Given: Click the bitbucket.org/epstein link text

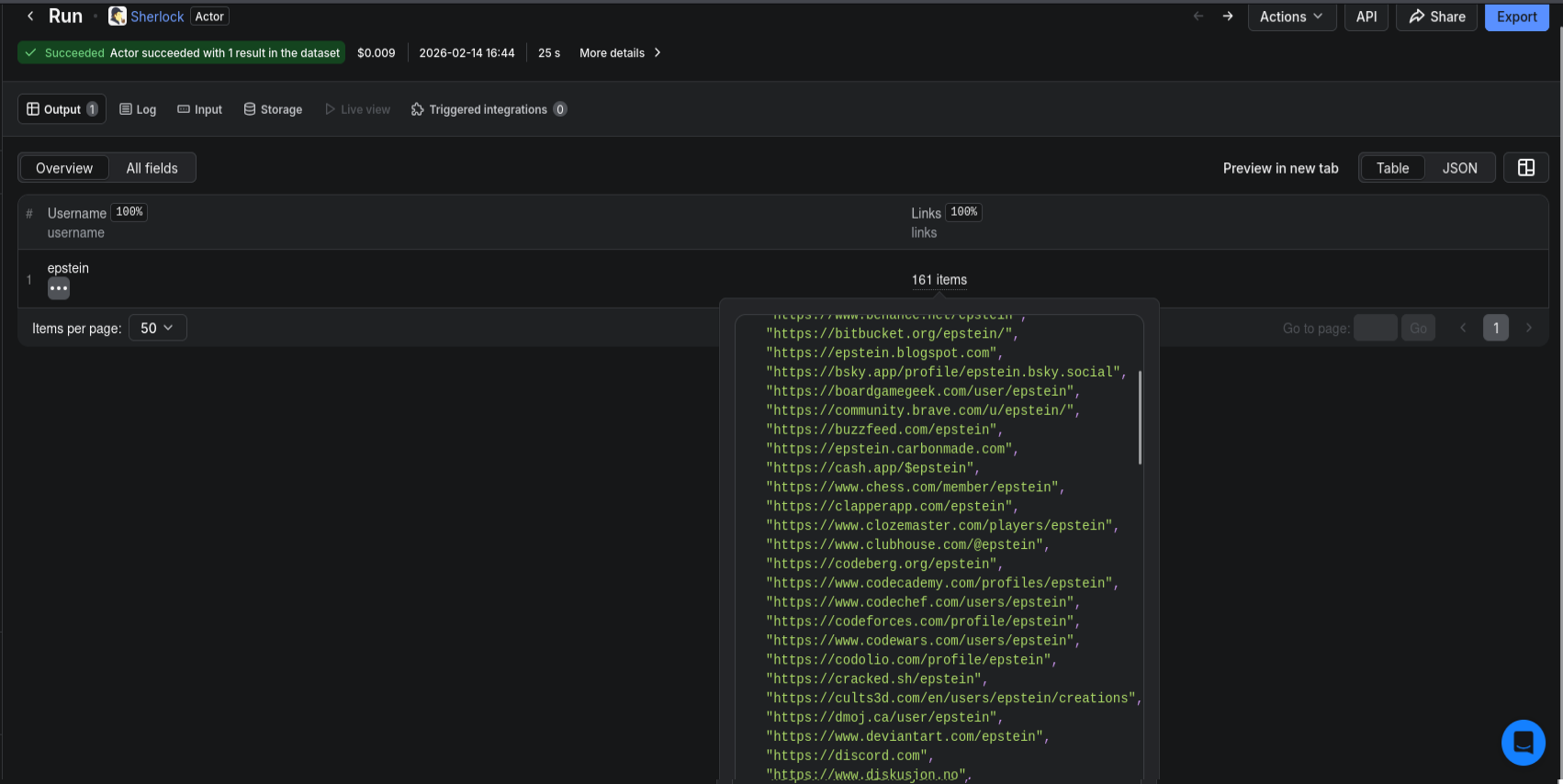Looking at the screenshot, I should [889, 334].
